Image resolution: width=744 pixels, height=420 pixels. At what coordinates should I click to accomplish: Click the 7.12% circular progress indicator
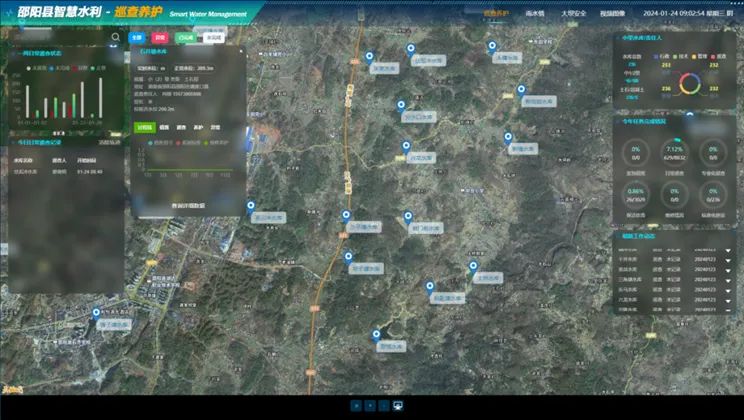[x=674, y=152]
